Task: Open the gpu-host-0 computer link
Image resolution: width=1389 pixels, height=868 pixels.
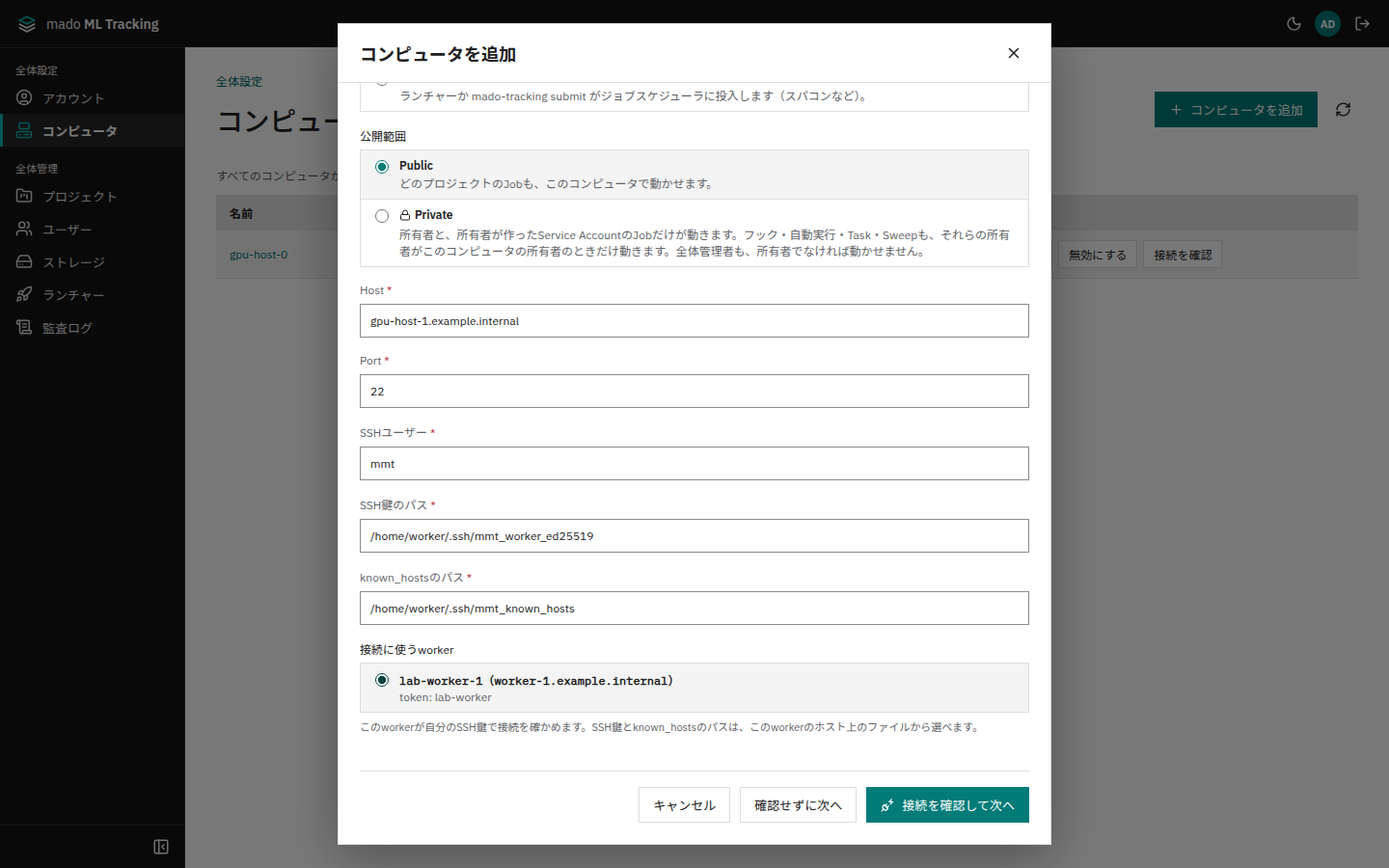Action: 259,255
